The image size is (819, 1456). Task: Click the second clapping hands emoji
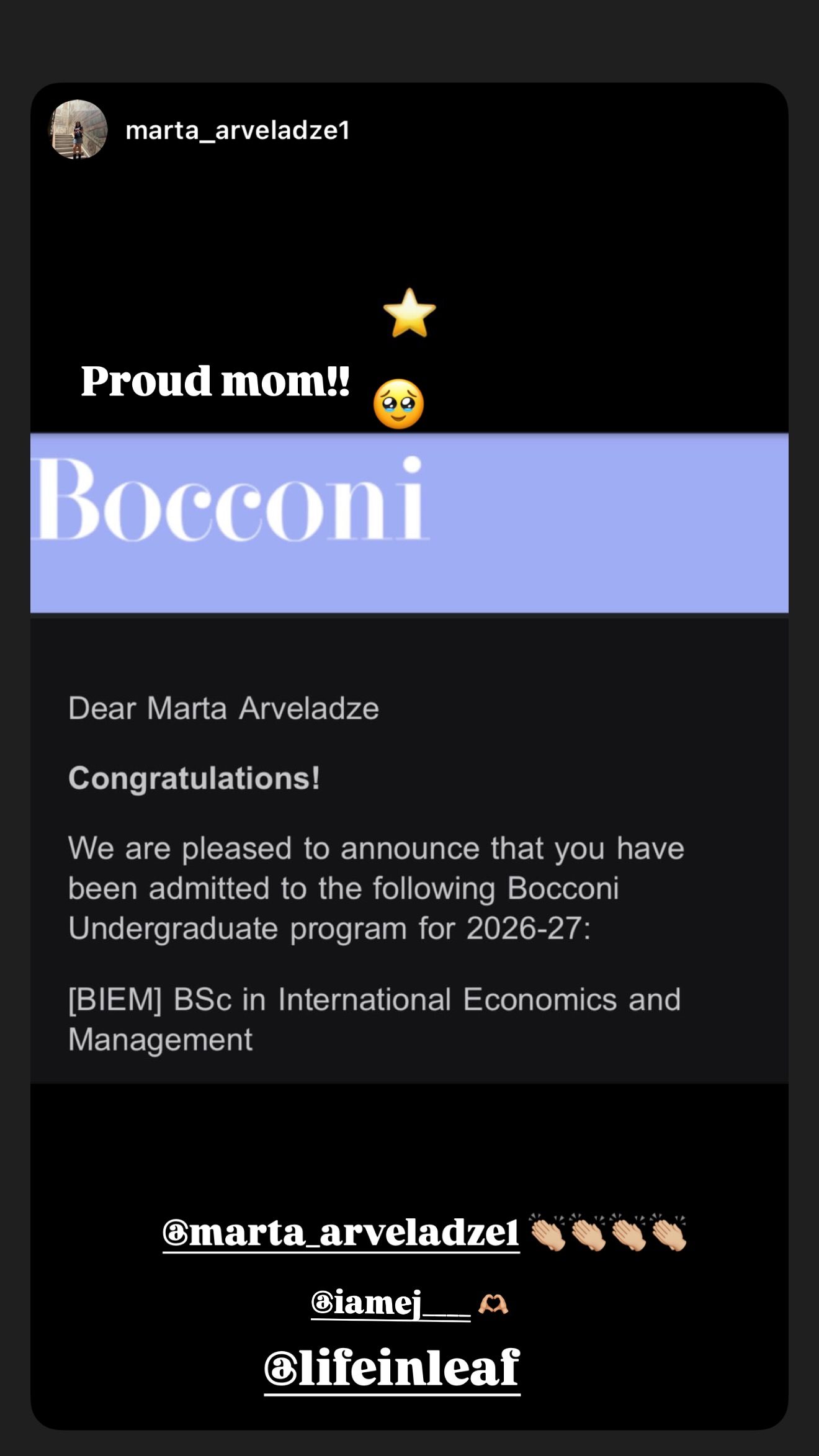(x=588, y=1233)
